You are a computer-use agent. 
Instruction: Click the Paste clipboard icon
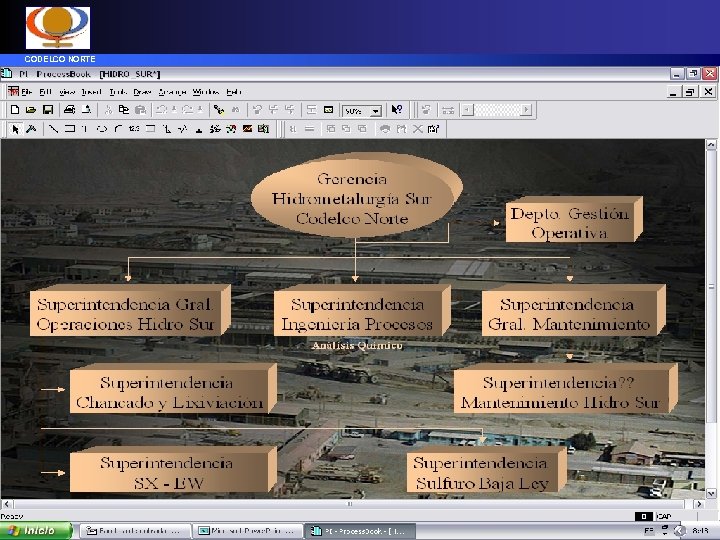pyautogui.click(x=140, y=109)
